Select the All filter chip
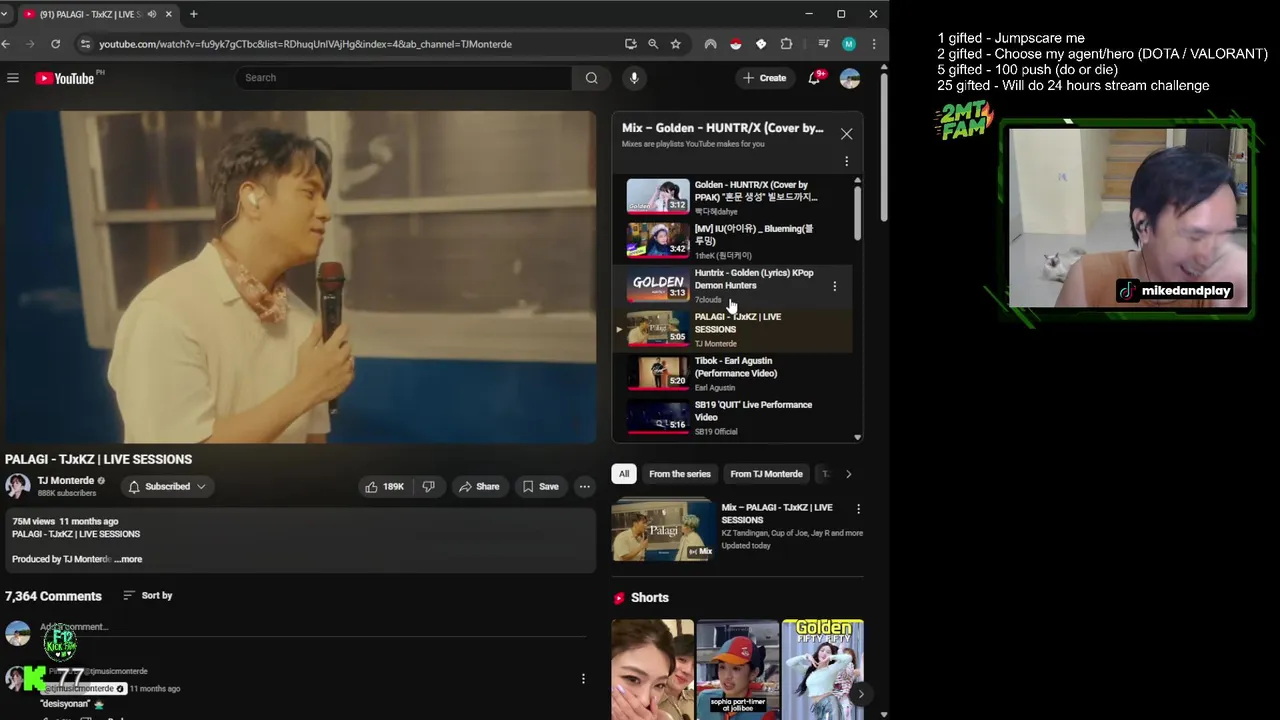This screenshot has height=720, width=1280. tap(624, 474)
